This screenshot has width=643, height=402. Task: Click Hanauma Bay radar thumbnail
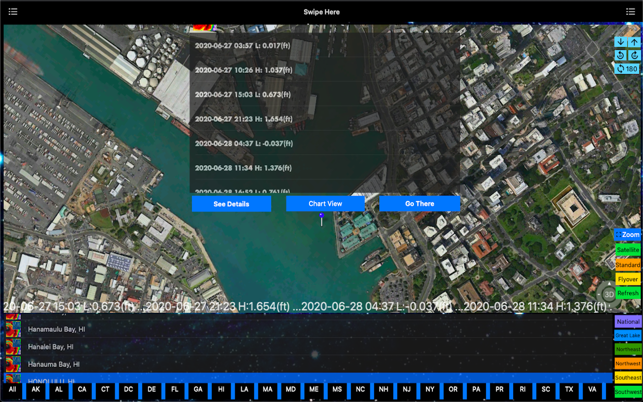pyautogui.click(x=13, y=364)
